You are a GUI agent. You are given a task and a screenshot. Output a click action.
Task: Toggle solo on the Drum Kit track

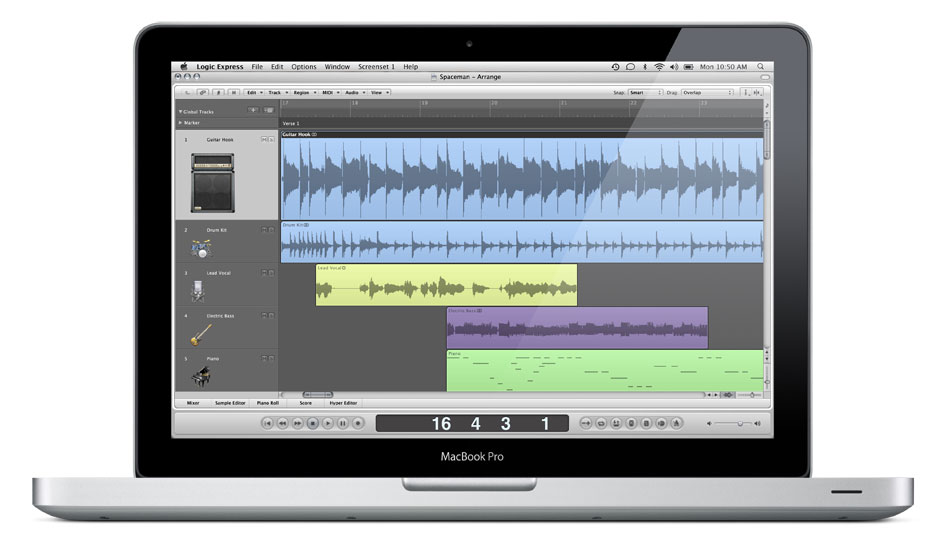click(270, 230)
